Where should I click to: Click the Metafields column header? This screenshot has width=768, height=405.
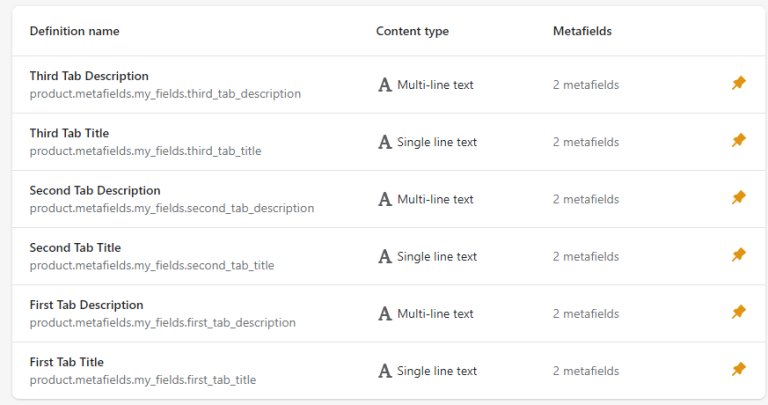(582, 31)
